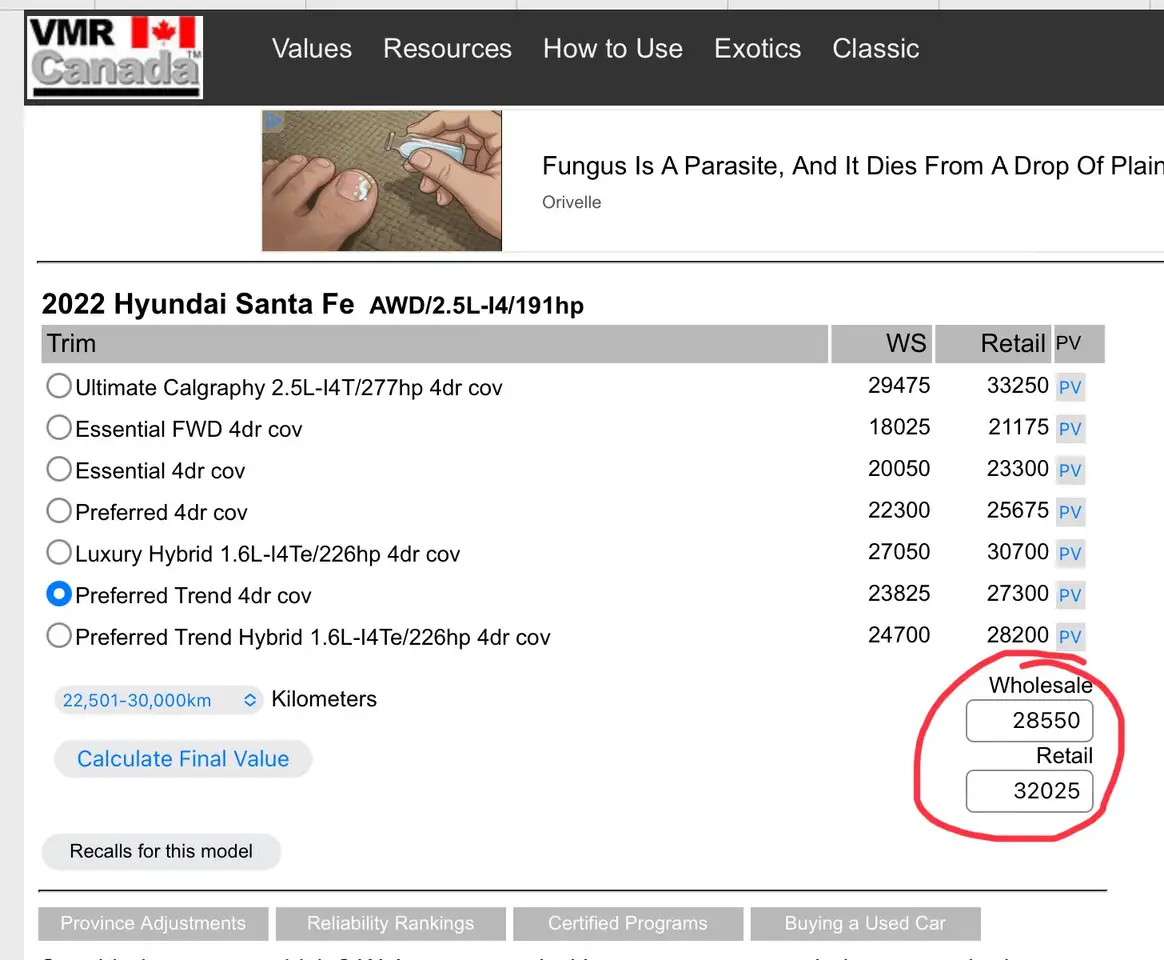Click retail value 25675
The image size is (1164, 960).
(1017, 510)
